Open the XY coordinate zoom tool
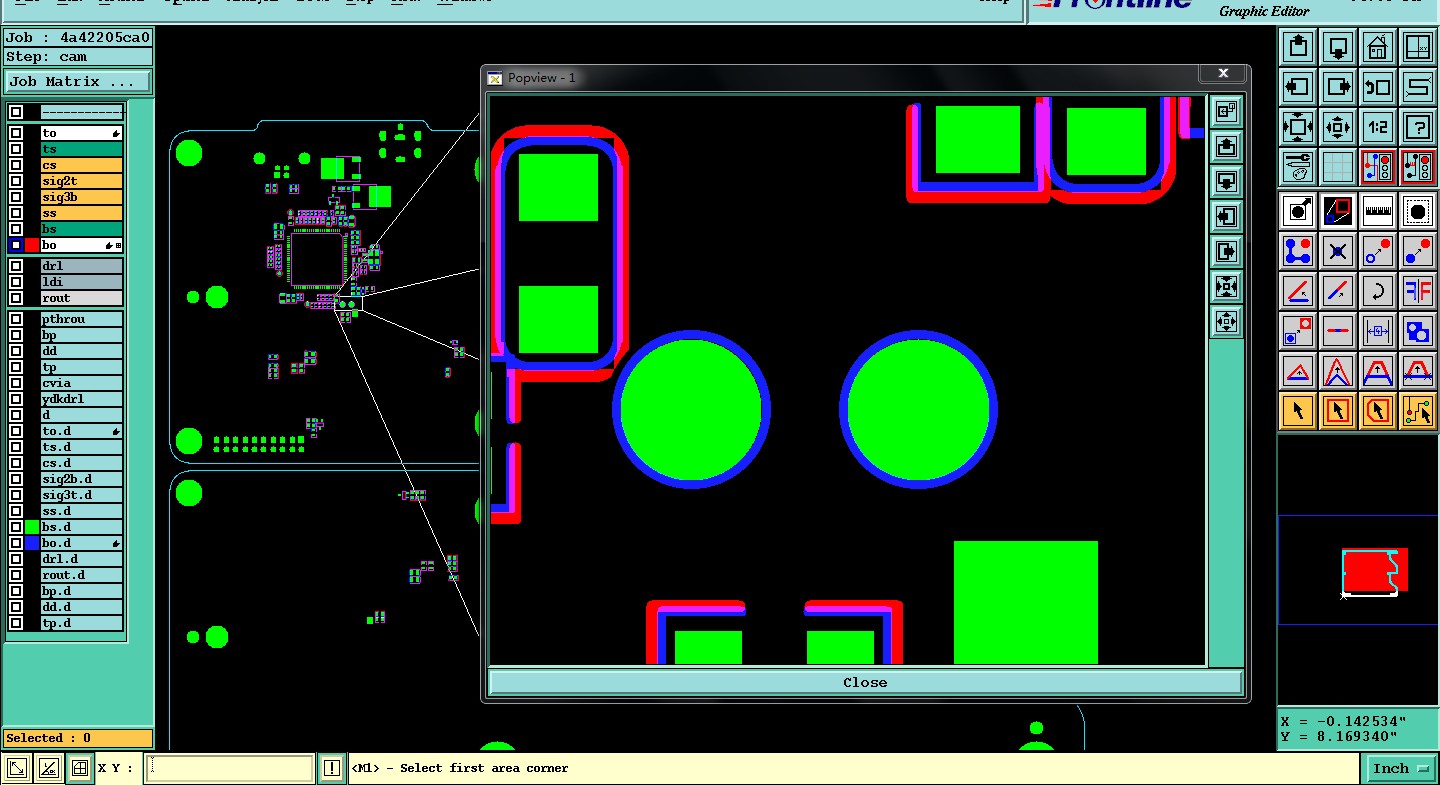Image resolution: width=1440 pixels, height=785 pixels. [x=1418, y=46]
